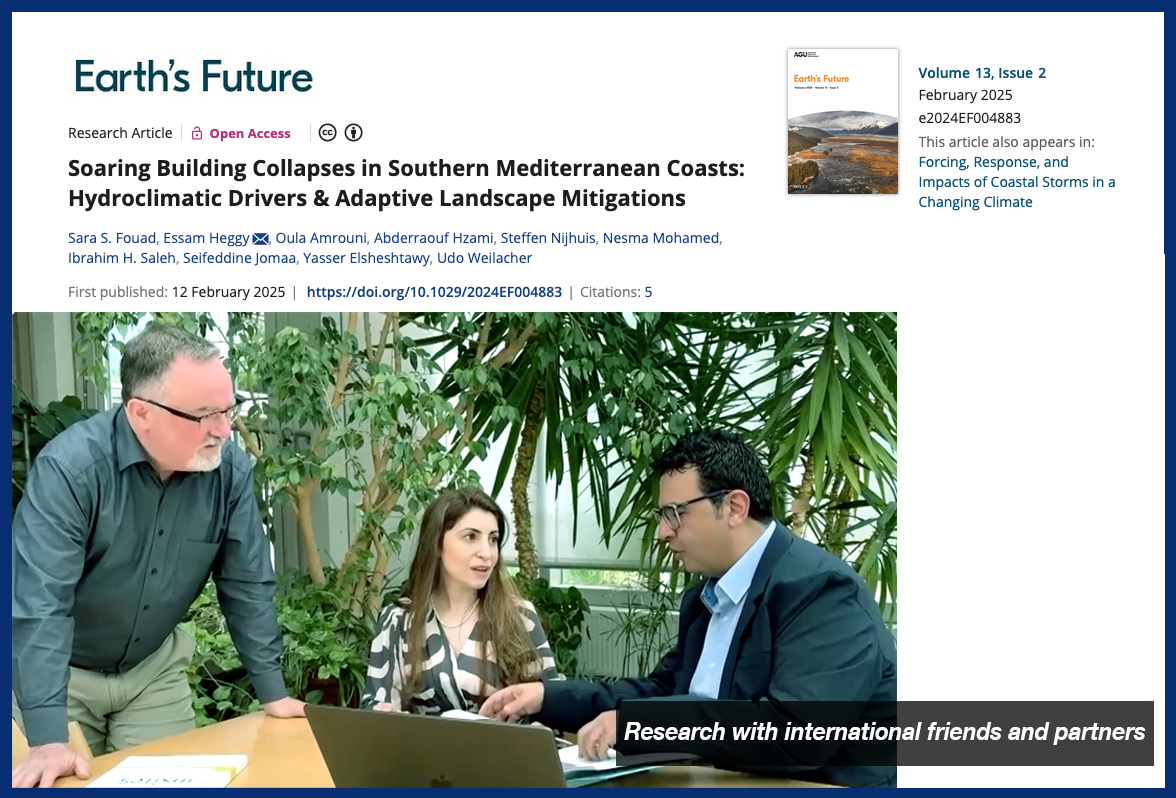Click the envelope icon beside Essam Heggy

[x=260, y=238]
